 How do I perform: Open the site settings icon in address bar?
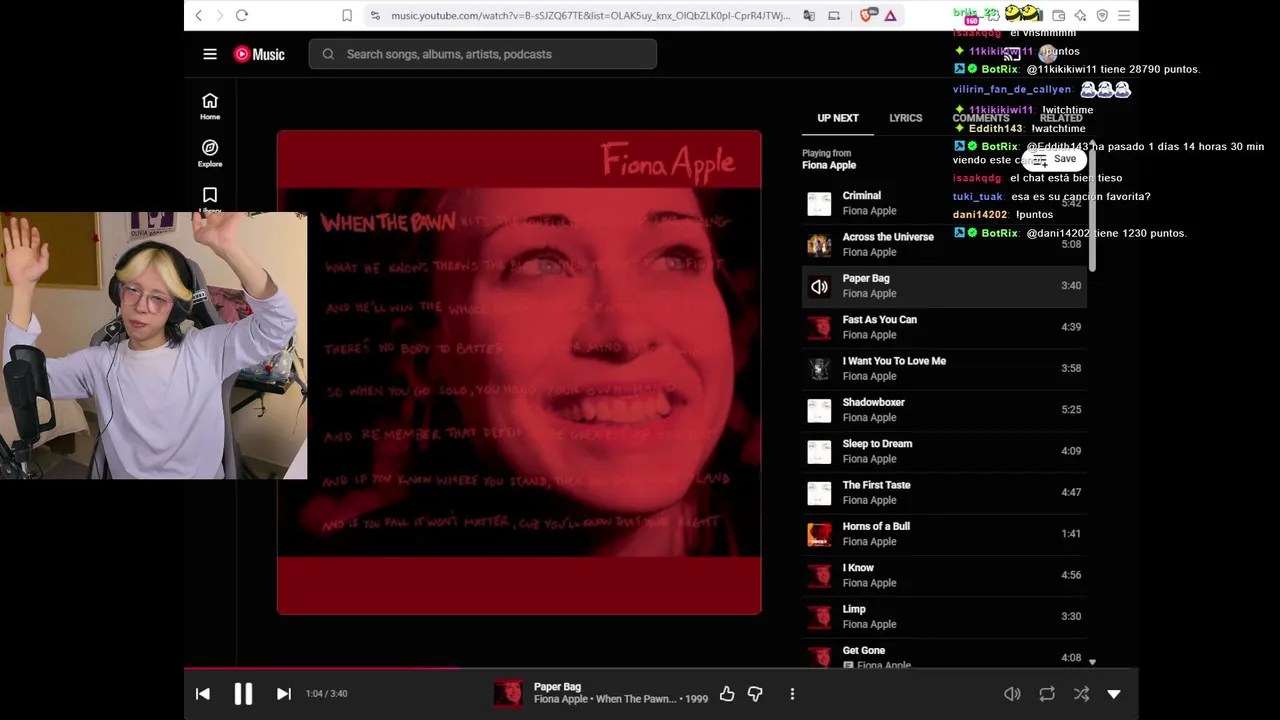click(x=375, y=15)
